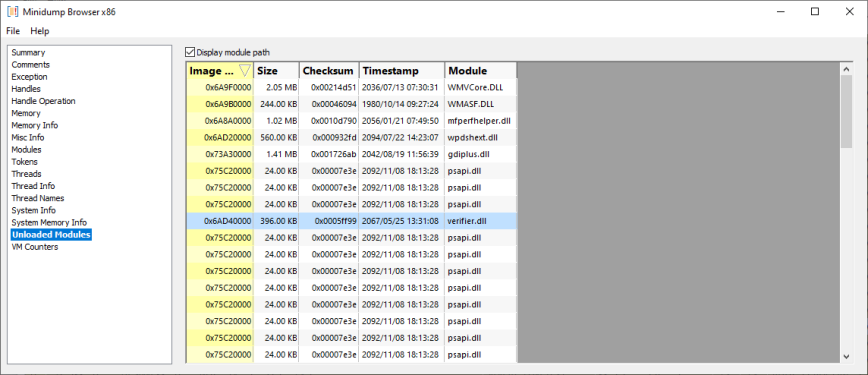Click image address 0x73A30000

[228, 154]
